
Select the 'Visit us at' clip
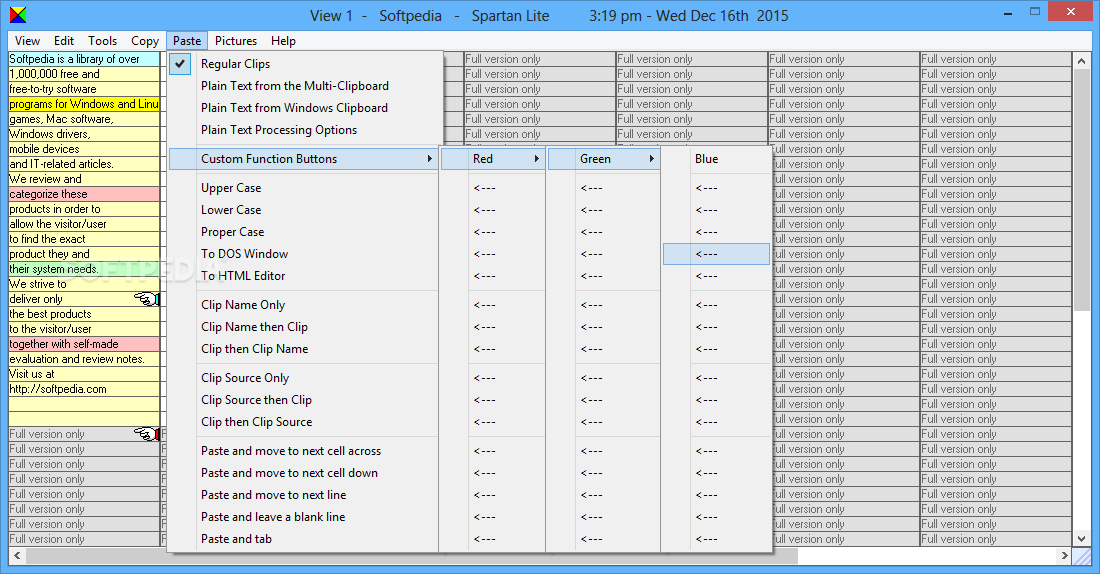click(x=84, y=374)
